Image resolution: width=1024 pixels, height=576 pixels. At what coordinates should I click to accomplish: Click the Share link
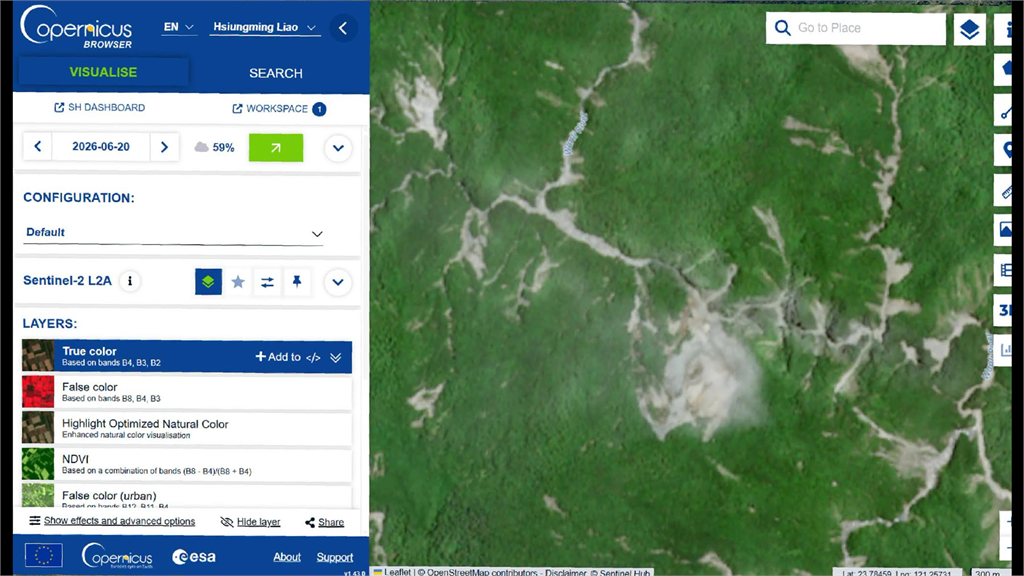click(325, 522)
